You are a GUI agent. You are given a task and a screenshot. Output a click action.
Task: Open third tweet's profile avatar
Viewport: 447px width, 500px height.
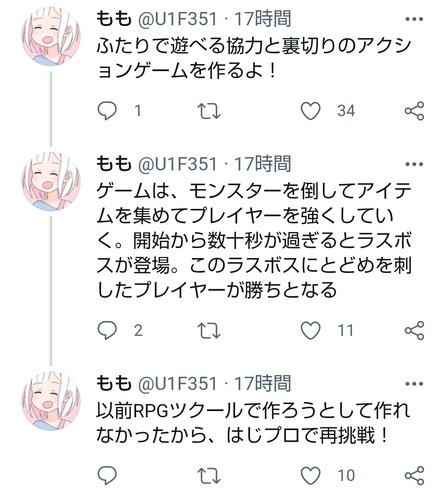tap(51, 401)
